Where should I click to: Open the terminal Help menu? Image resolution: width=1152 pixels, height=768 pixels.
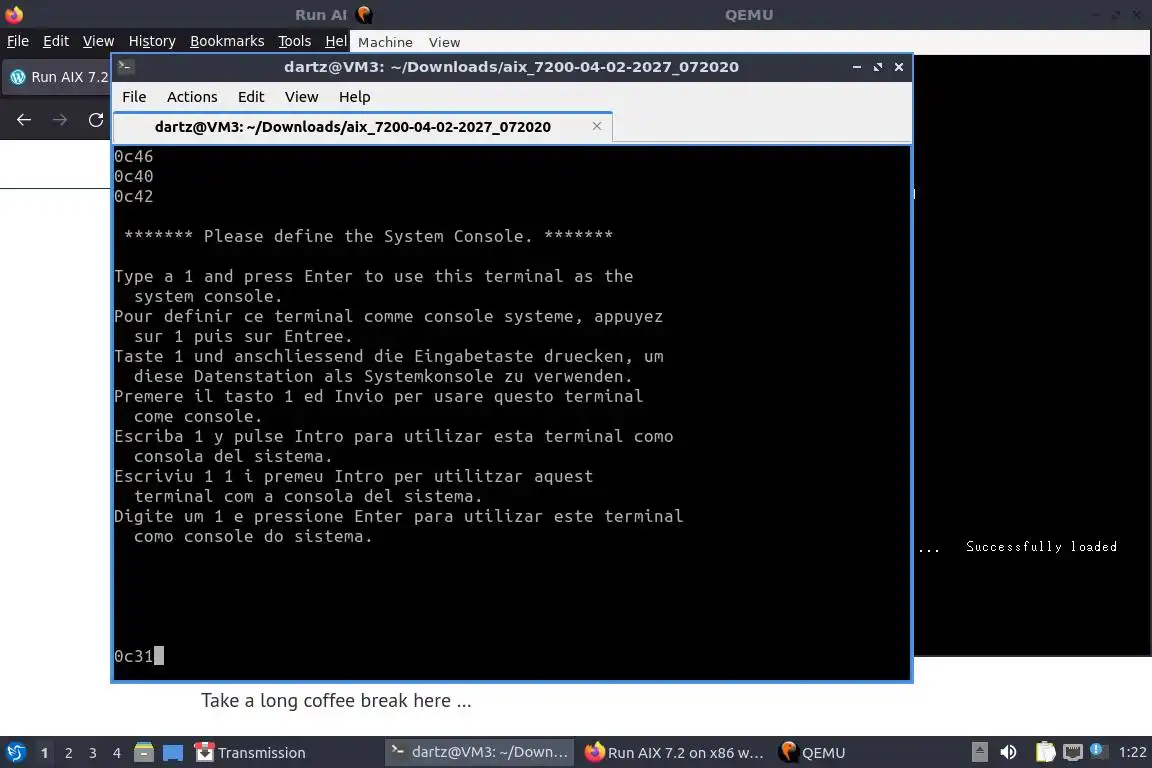tap(354, 97)
